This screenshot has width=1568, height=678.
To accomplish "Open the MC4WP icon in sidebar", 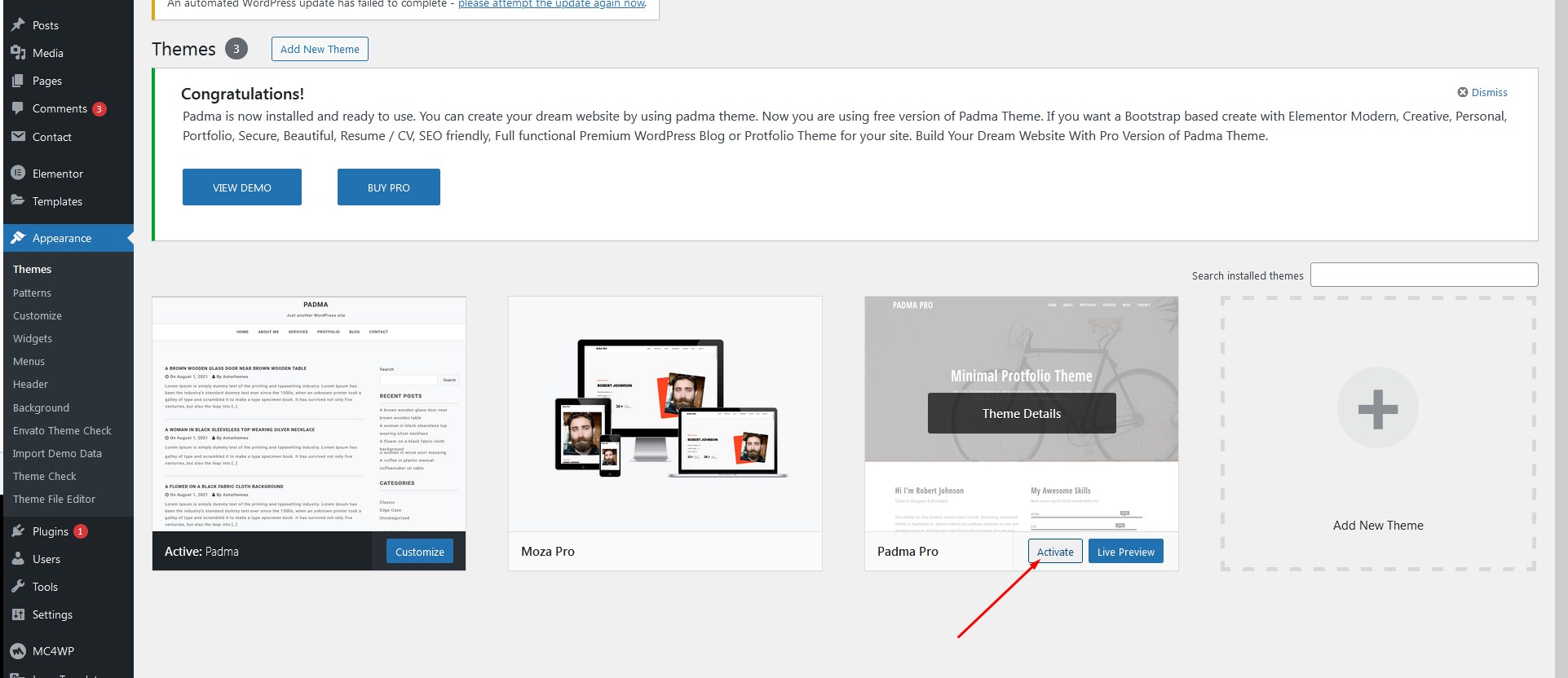I will point(18,651).
